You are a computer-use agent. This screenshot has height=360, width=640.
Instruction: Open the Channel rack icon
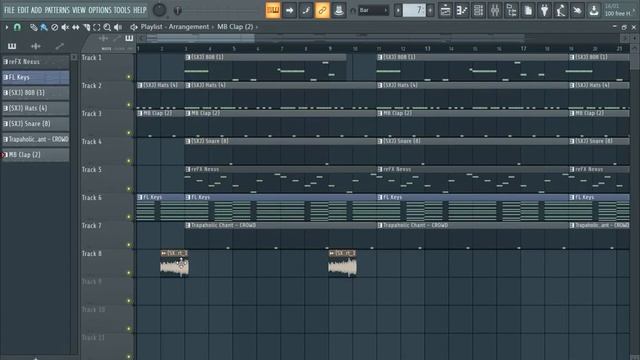(x=478, y=10)
